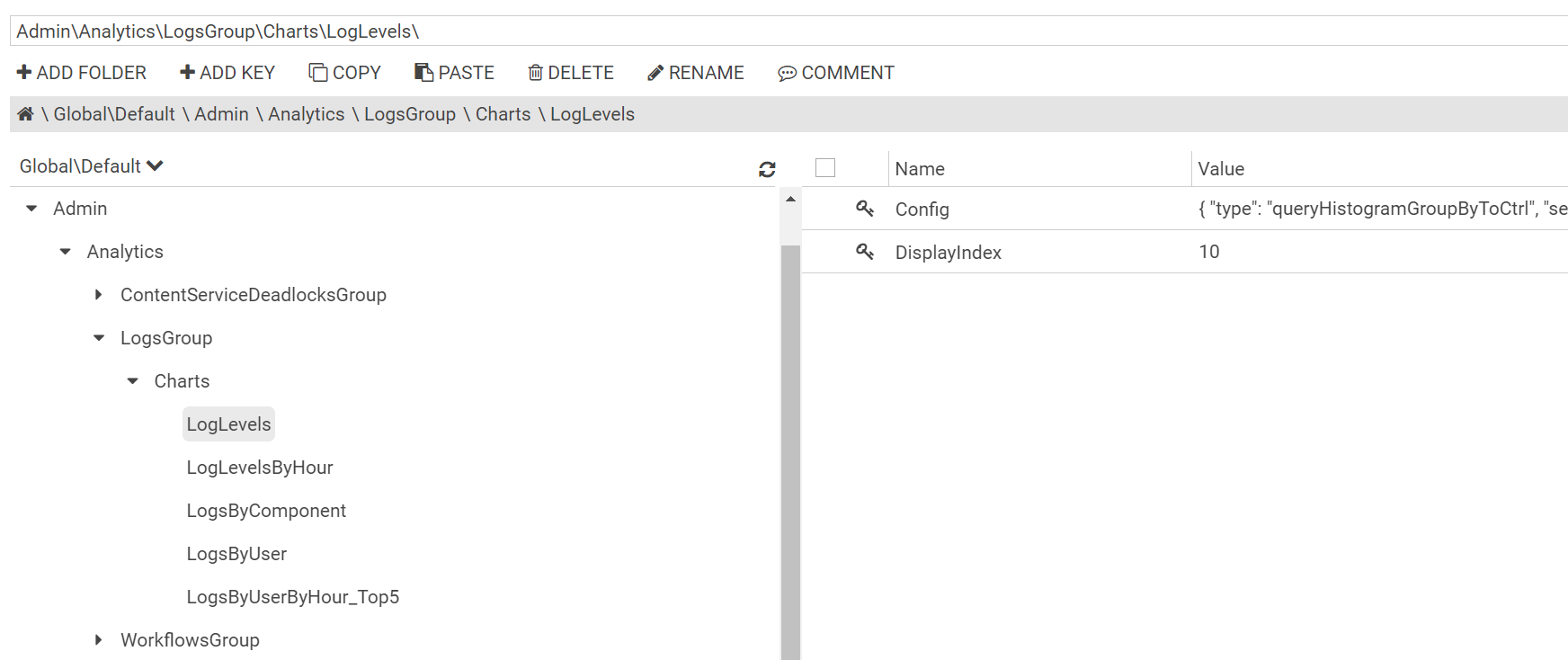
Task: Click the tree panel scrollbar up arrow
Action: (x=790, y=199)
